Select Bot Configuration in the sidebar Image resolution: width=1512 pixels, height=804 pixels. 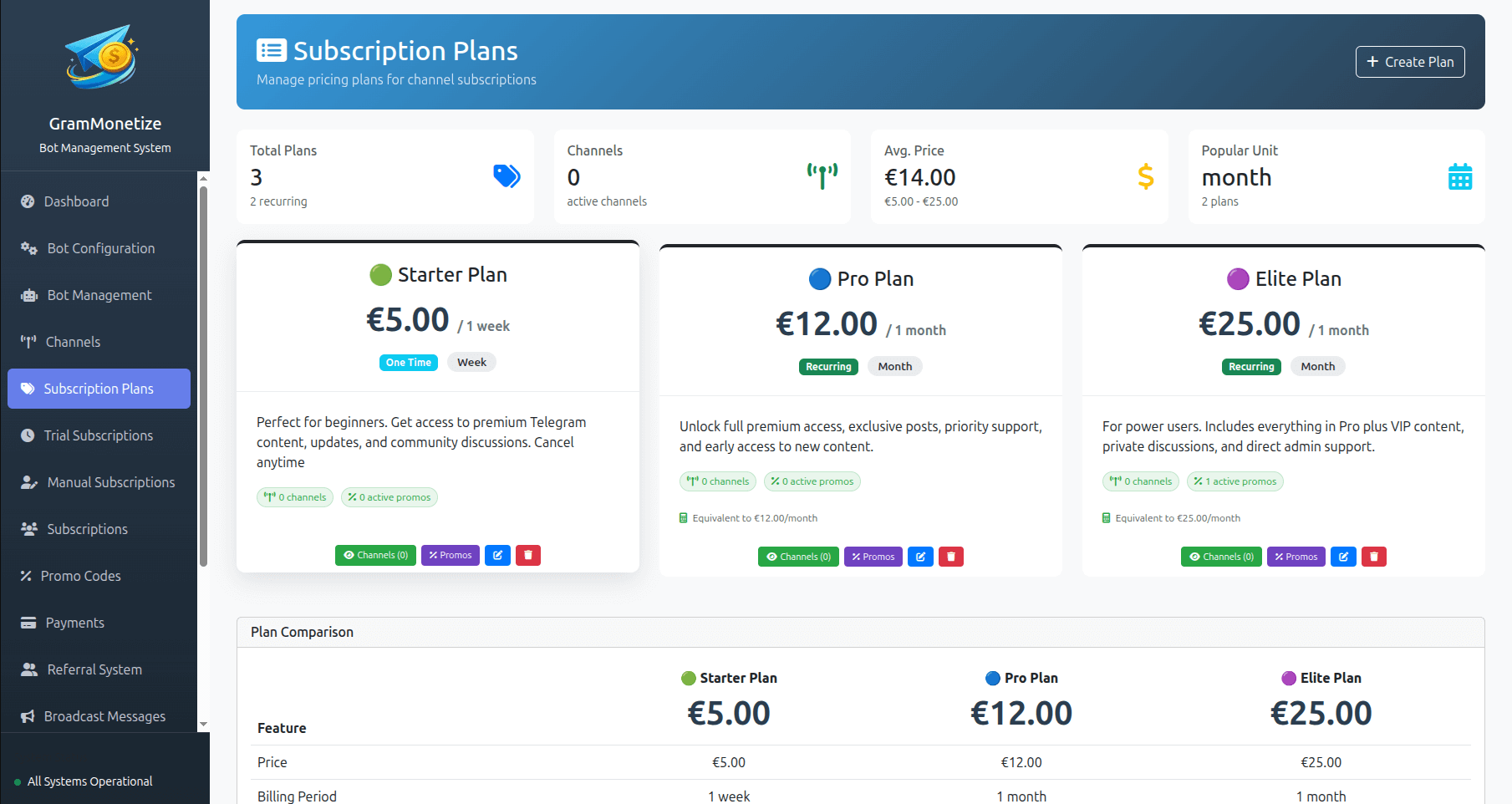(x=100, y=247)
